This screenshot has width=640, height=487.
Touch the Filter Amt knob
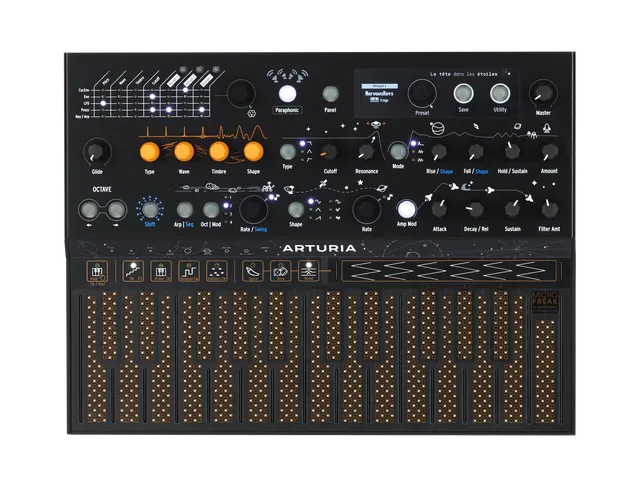549,210
